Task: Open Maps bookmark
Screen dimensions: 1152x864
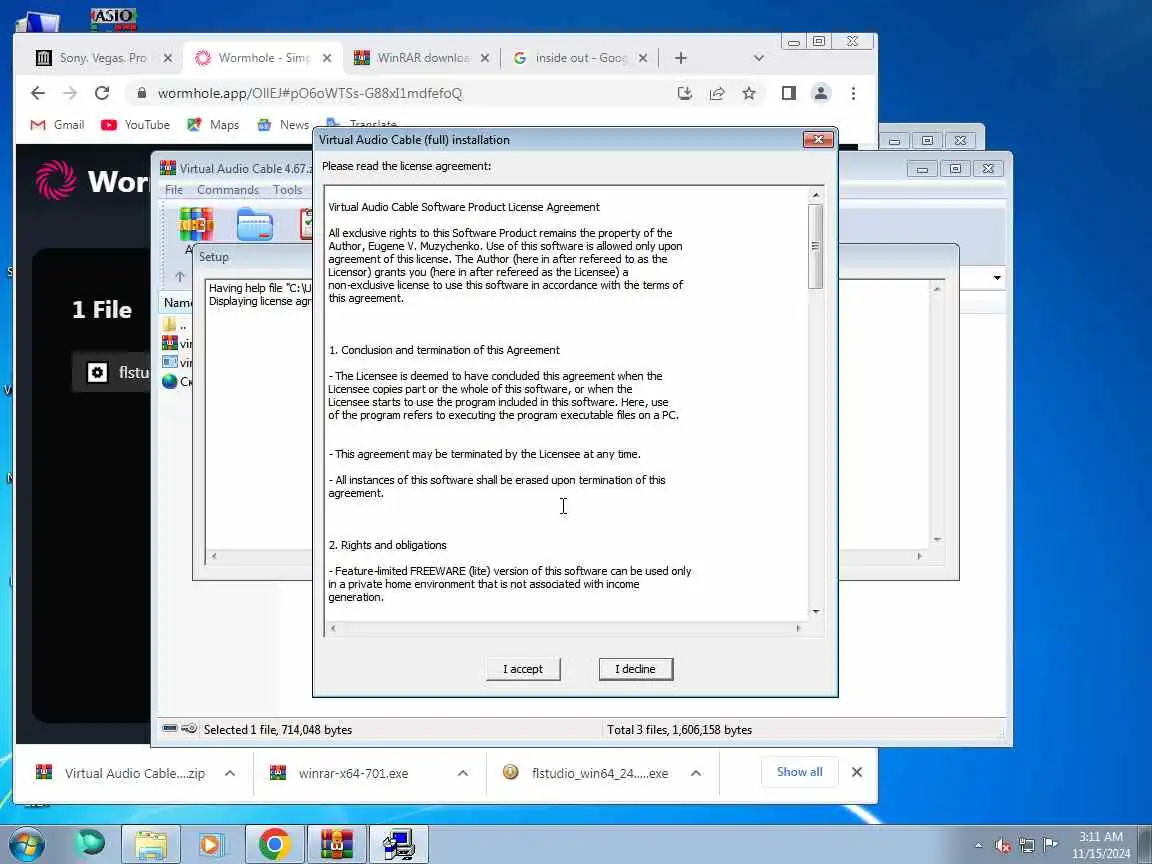Action: coord(213,125)
